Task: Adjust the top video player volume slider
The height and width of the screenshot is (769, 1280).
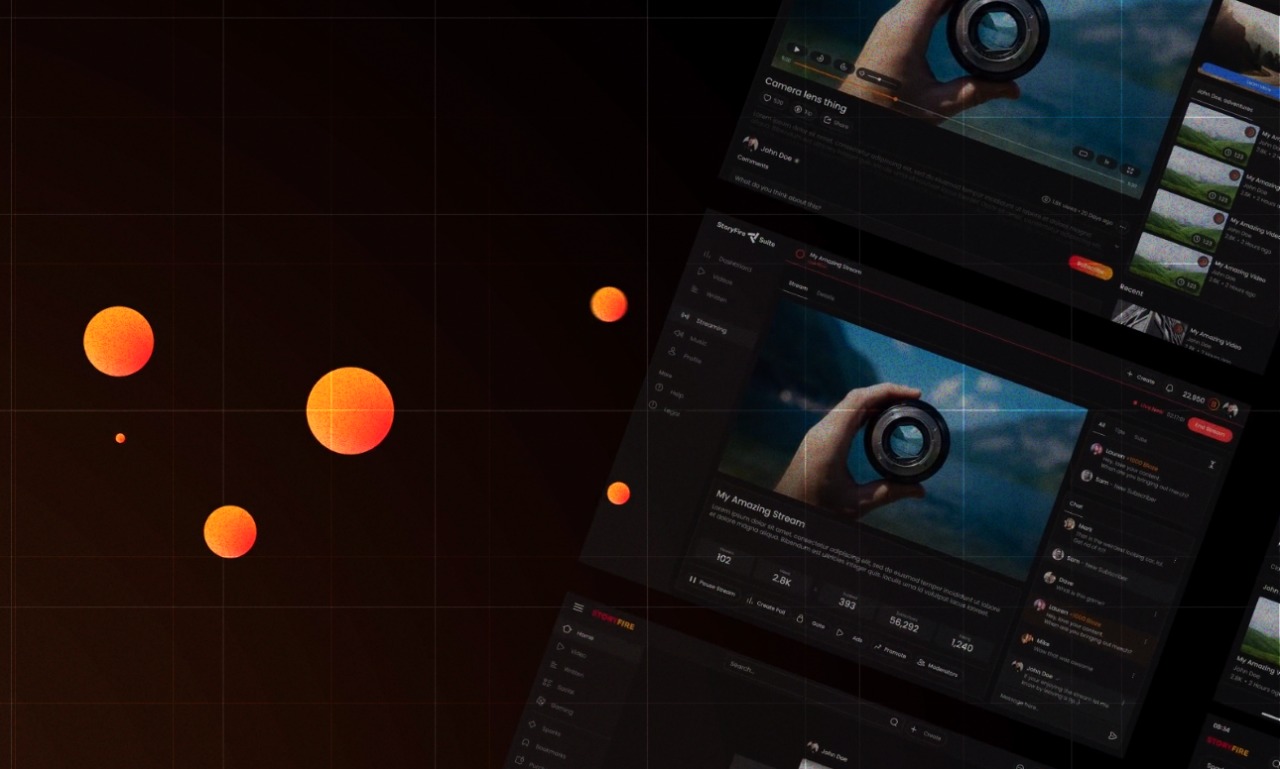Action: click(x=879, y=80)
